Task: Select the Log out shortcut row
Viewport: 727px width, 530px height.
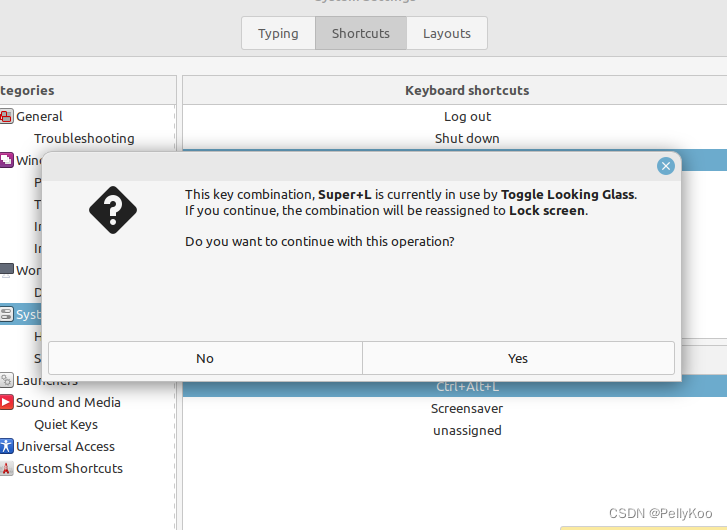Action: point(455,116)
